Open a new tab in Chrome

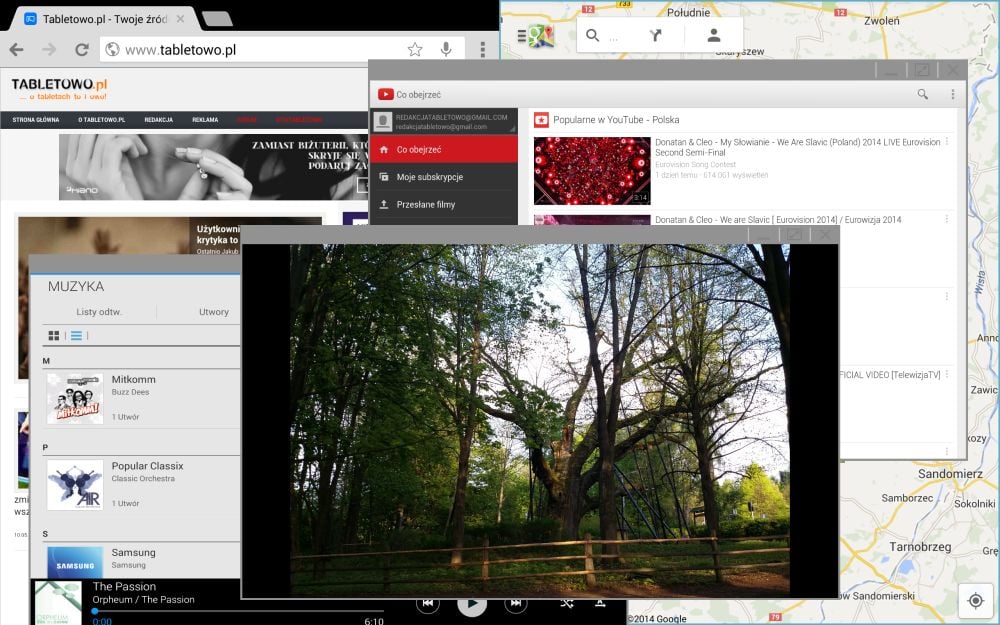[217, 19]
